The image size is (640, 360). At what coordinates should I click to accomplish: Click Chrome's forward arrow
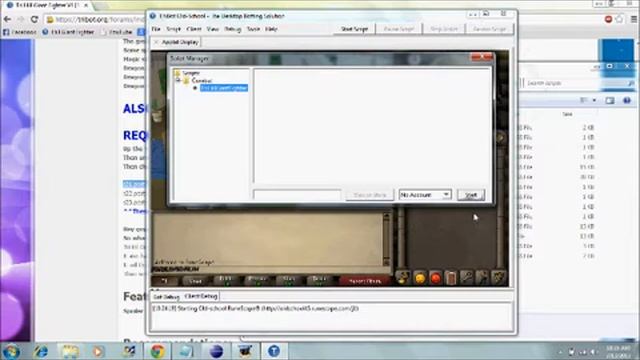click(x=20, y=19)
